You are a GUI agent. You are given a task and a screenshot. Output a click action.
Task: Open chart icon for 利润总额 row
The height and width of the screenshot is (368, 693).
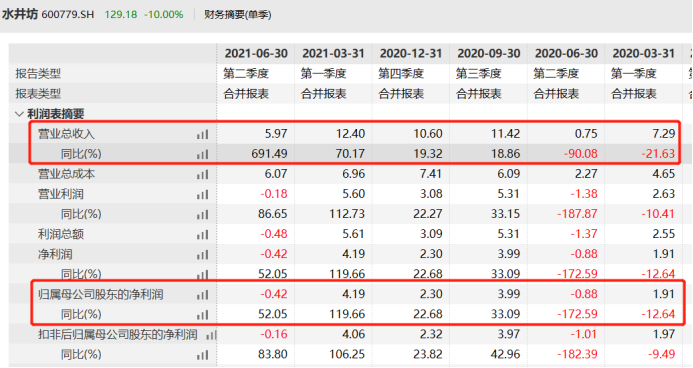pos(202,234)
